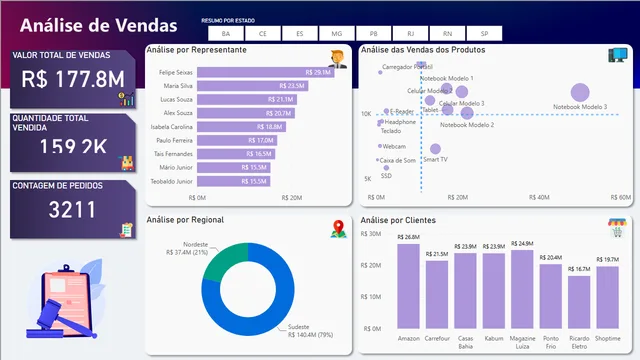Image resolution: width=640 pixels, height=360 pixels.
Task: Click the Sudeste R$ 140.4M (79%) label
Action: point(310,331)
